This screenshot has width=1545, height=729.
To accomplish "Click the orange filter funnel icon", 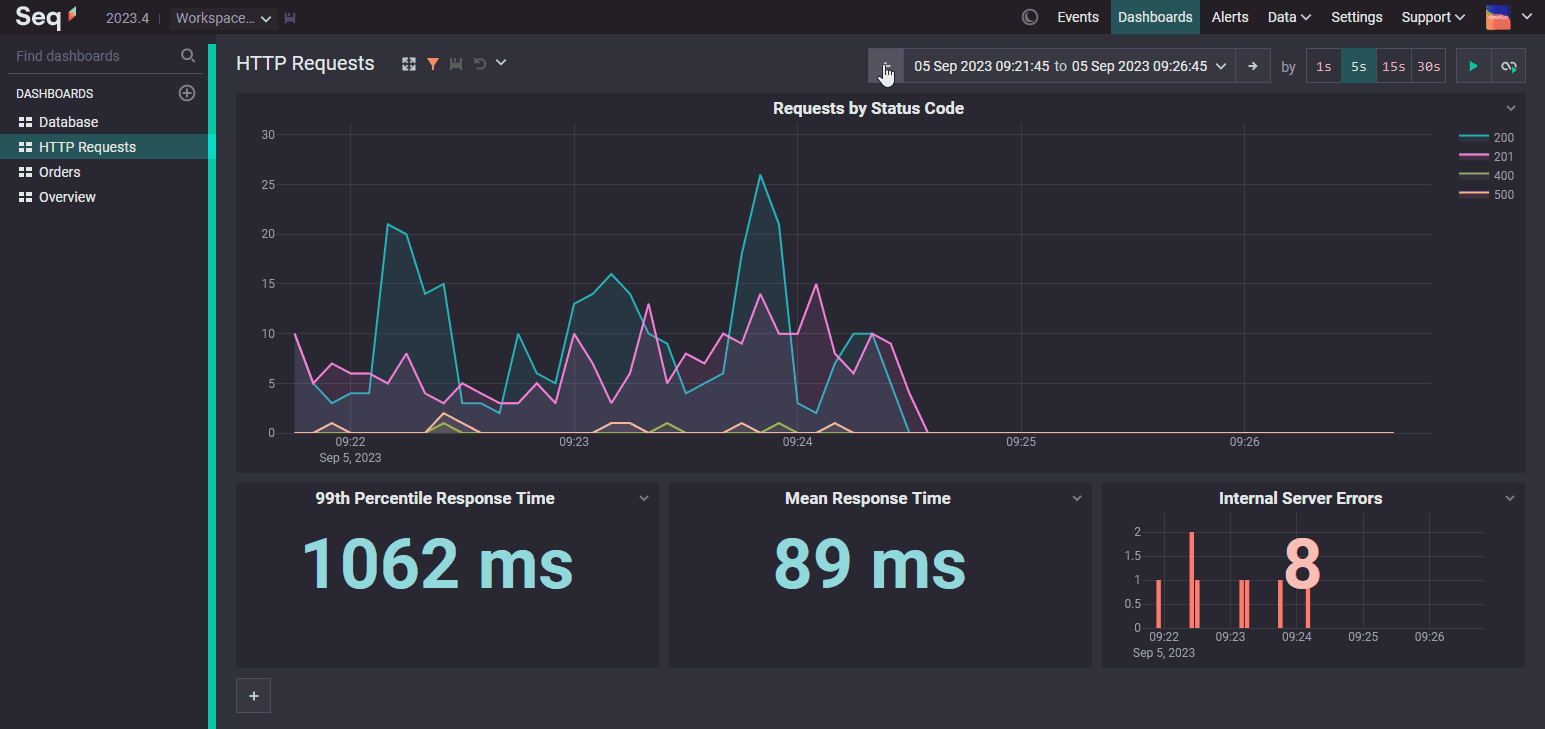I will click(x=432, y=64).
